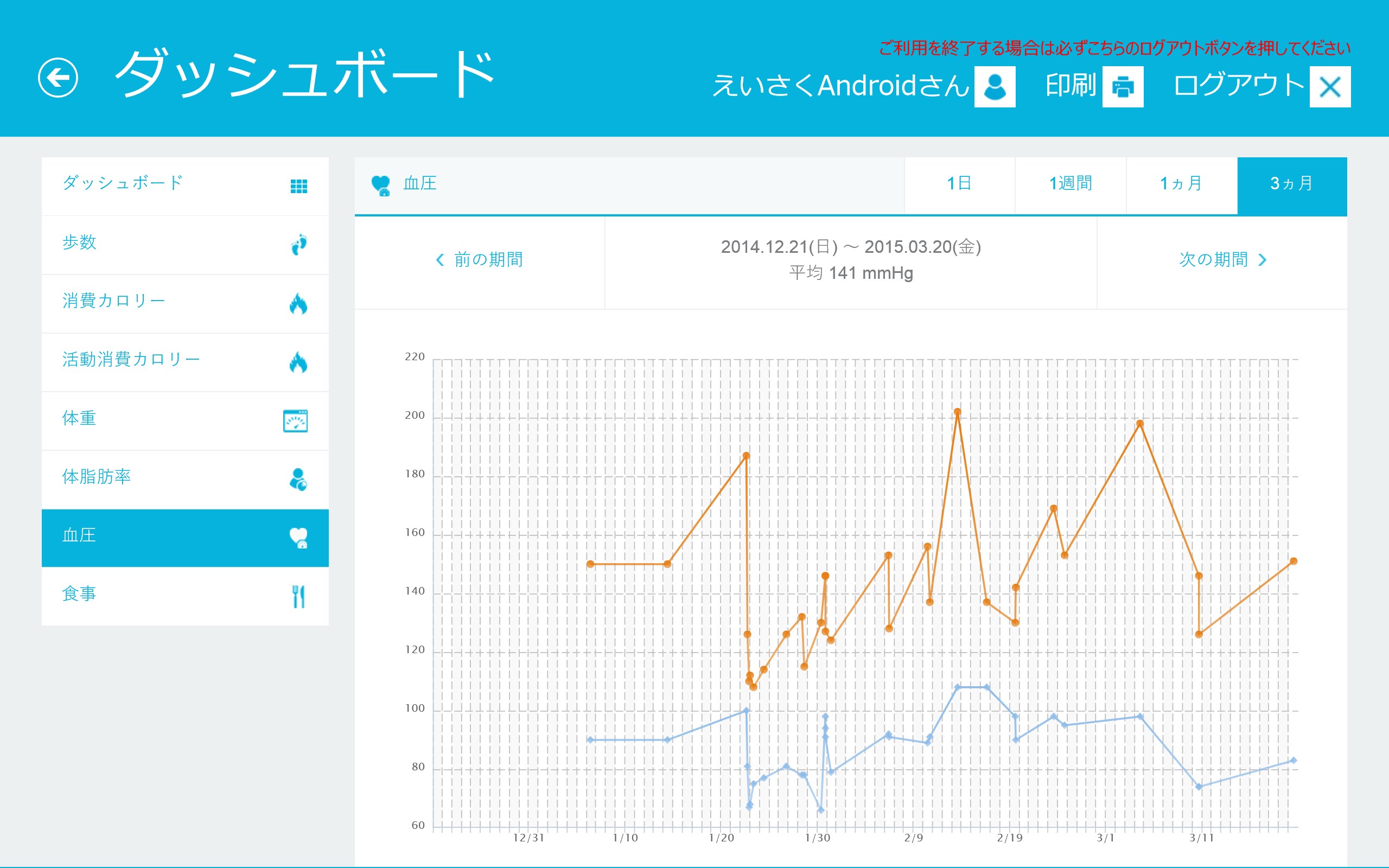The height and width of the screenshot is (868, 1389).
Task: Click the 血圧 sidebar menu item
Action: tap(79, 535)
